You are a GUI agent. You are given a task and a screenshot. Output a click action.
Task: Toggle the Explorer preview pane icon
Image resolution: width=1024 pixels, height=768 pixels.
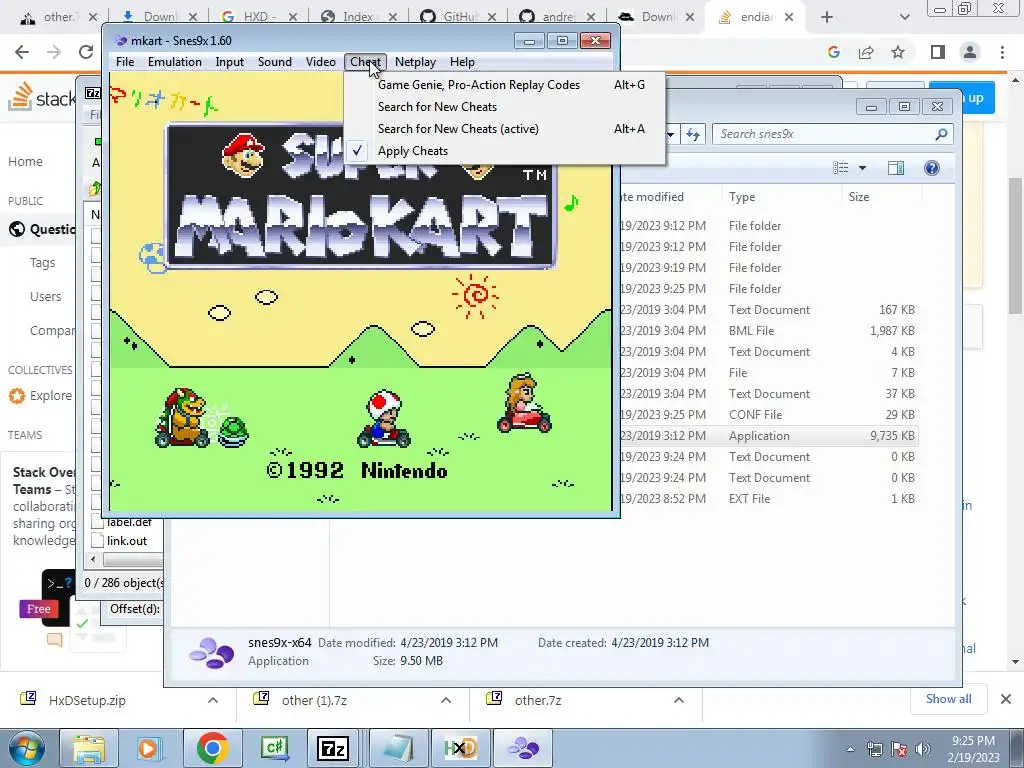896,168
